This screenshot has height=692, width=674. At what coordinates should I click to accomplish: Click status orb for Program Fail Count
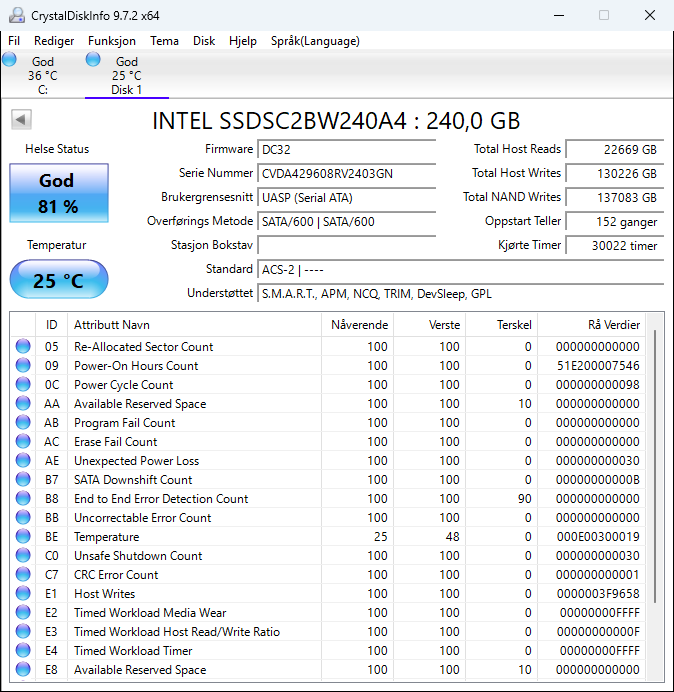[x=23, y=422]
